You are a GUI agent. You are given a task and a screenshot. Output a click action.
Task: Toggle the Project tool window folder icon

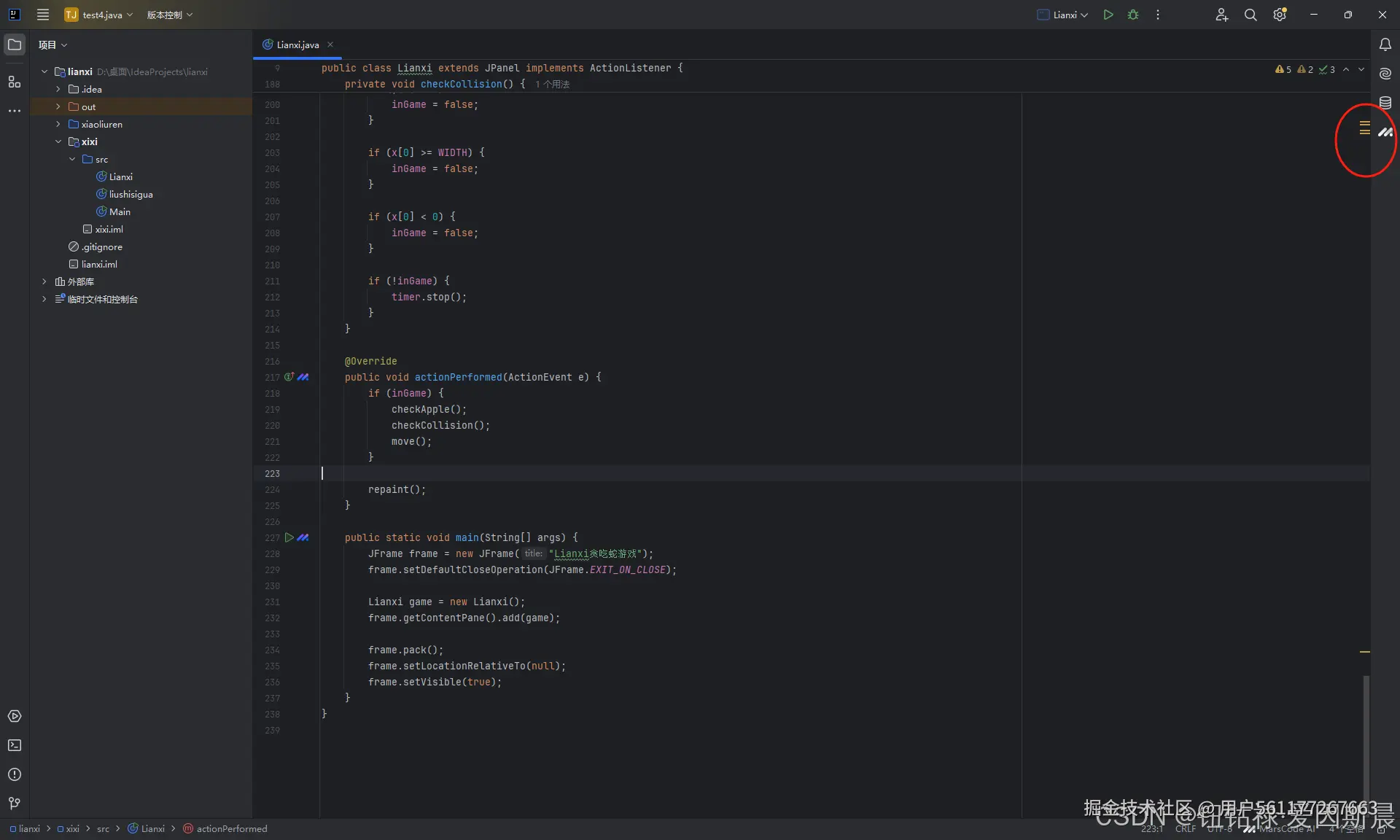pos(15,44)
